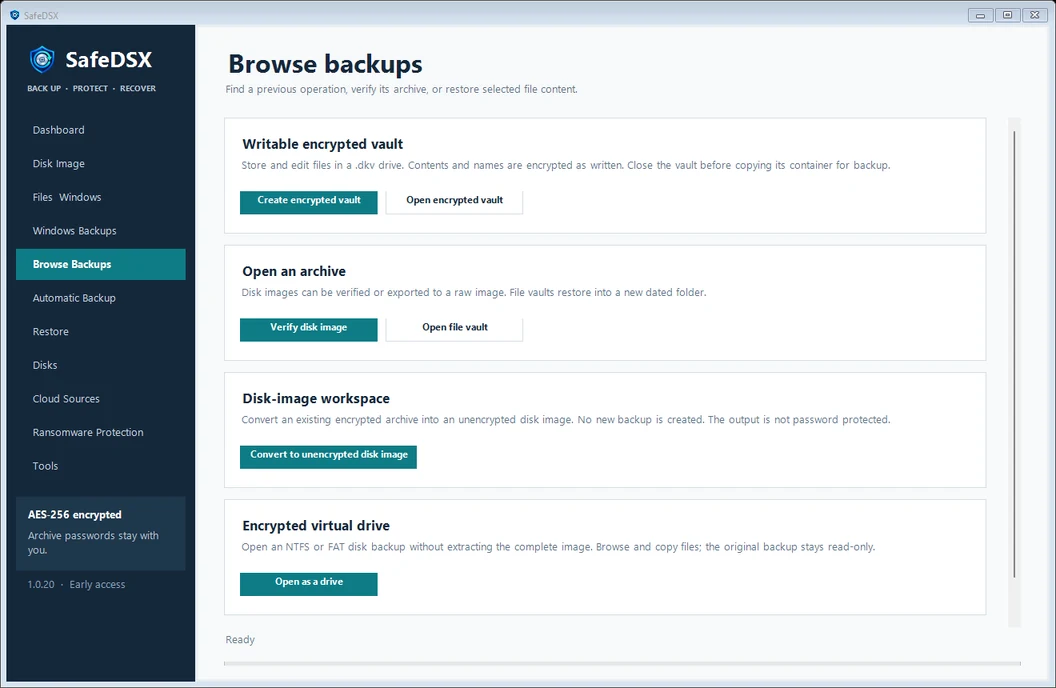
Task: Open Ransomware Protection page
Action: pyautogui.click(x=100, y=433)
